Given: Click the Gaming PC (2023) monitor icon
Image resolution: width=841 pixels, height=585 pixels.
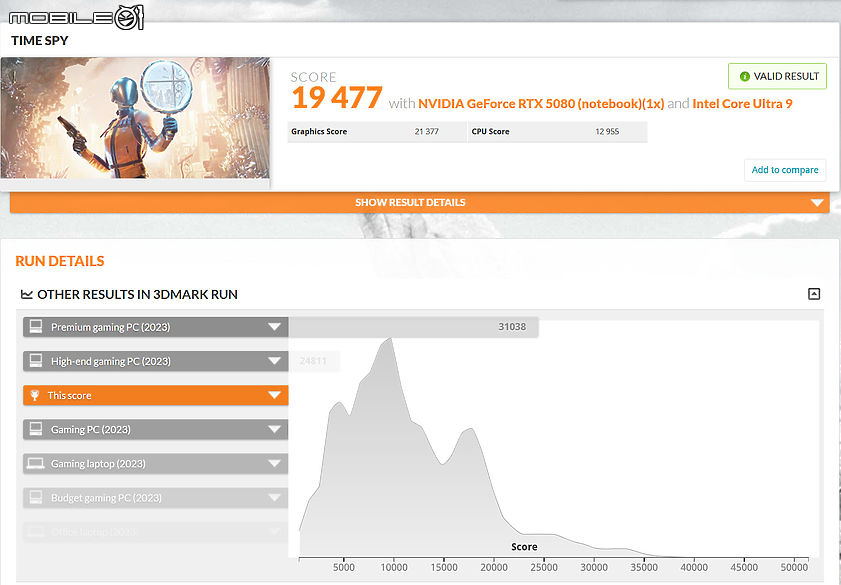Looking at the screenshot, I should point(36,429).
